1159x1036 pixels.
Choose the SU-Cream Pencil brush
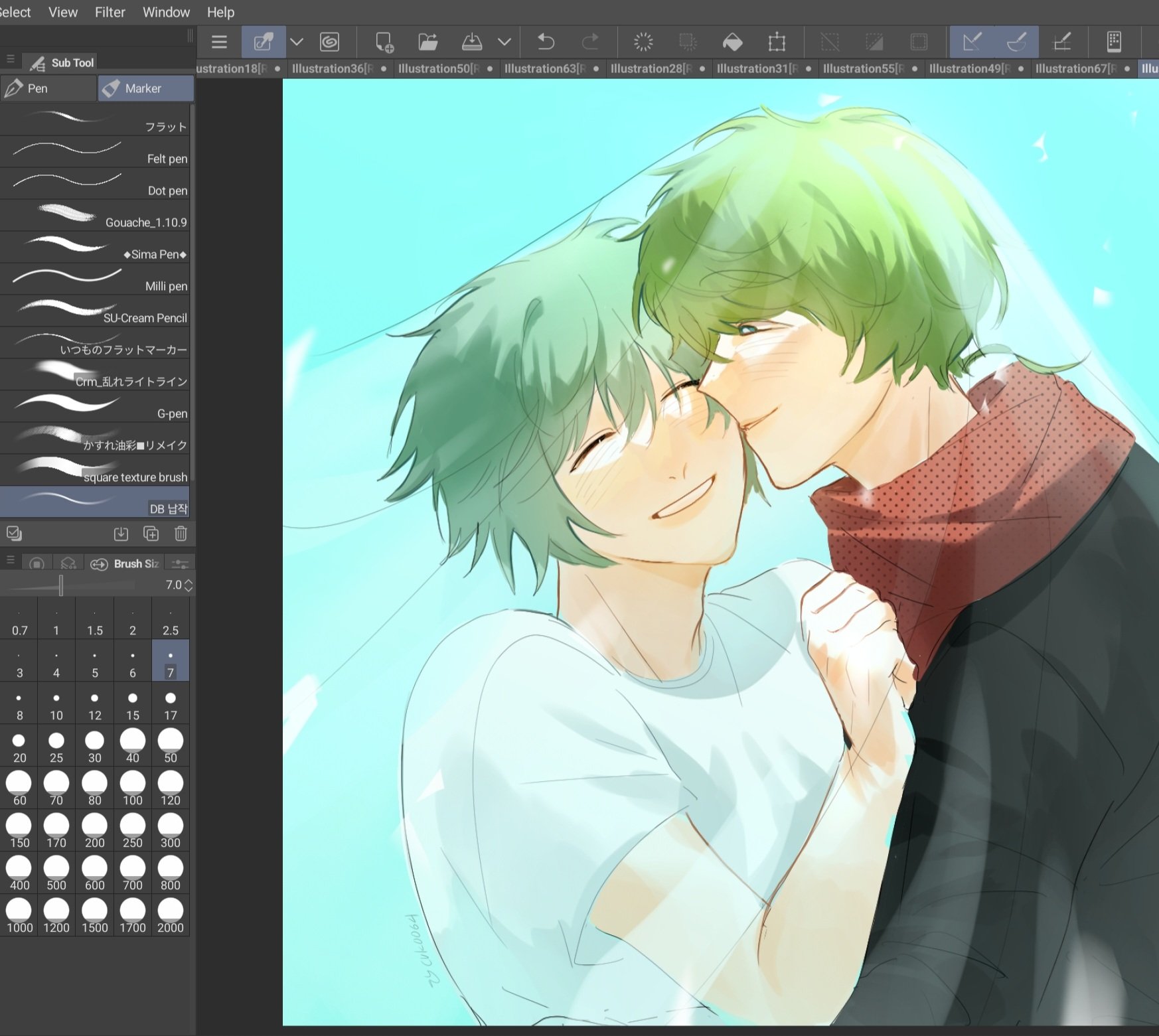(x=95, y=311)
